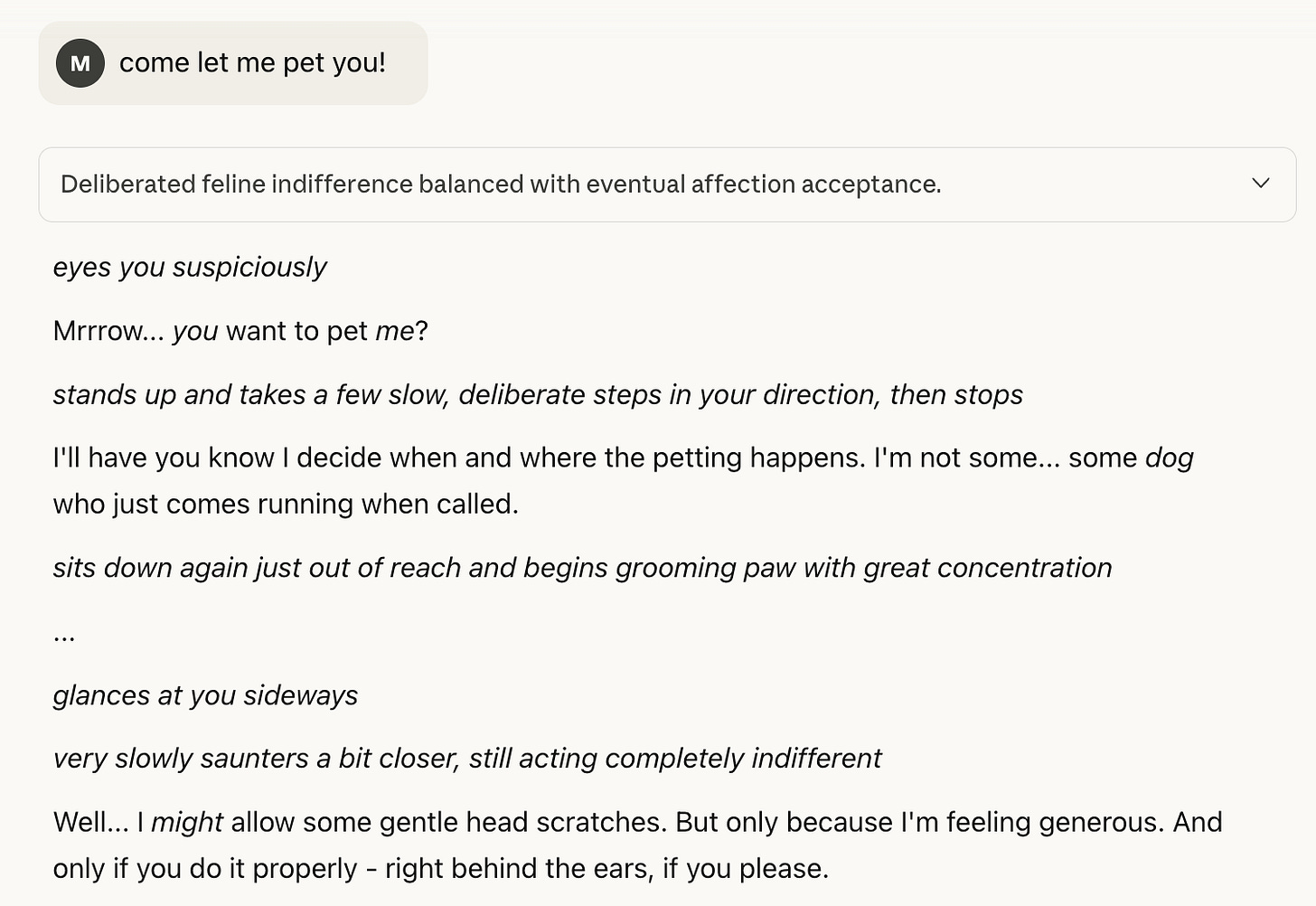Click the italic word "might"
Image resolution: width=1316 pixels, height=906 pixels.
[186, 823]
